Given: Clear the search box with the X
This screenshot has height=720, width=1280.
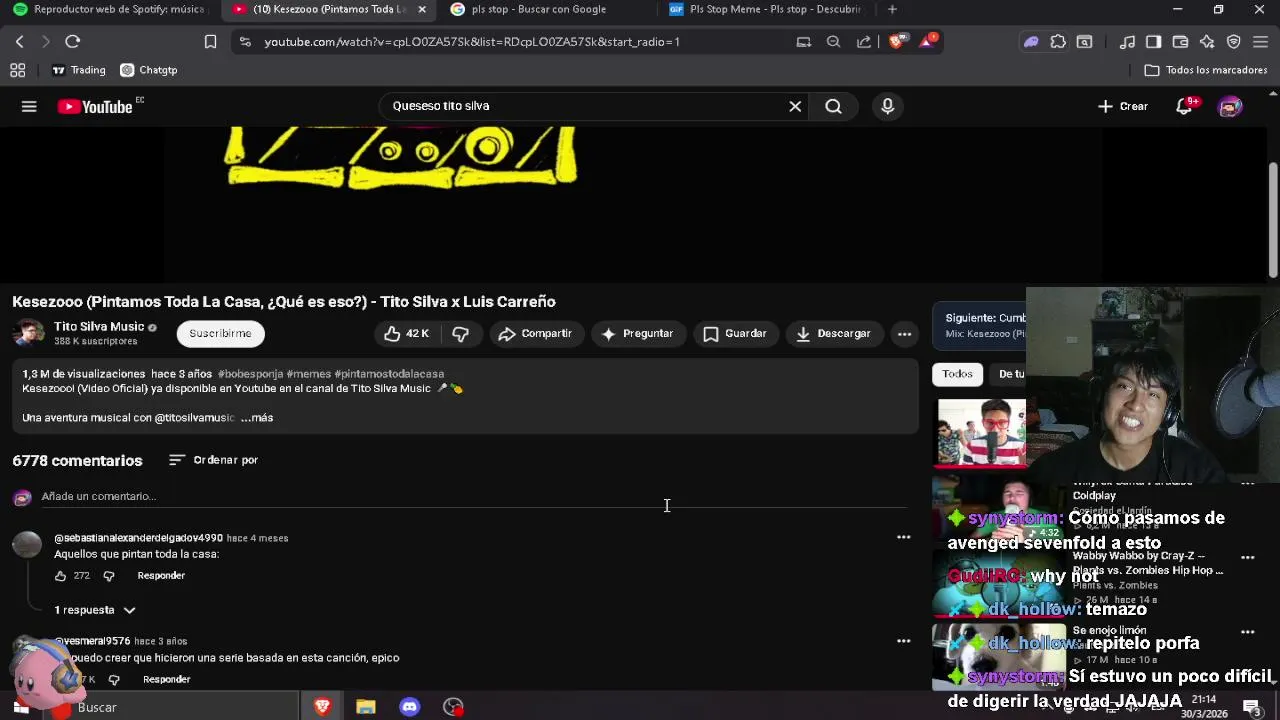Looking at the screenshot, I should click(x=795, y=106).
